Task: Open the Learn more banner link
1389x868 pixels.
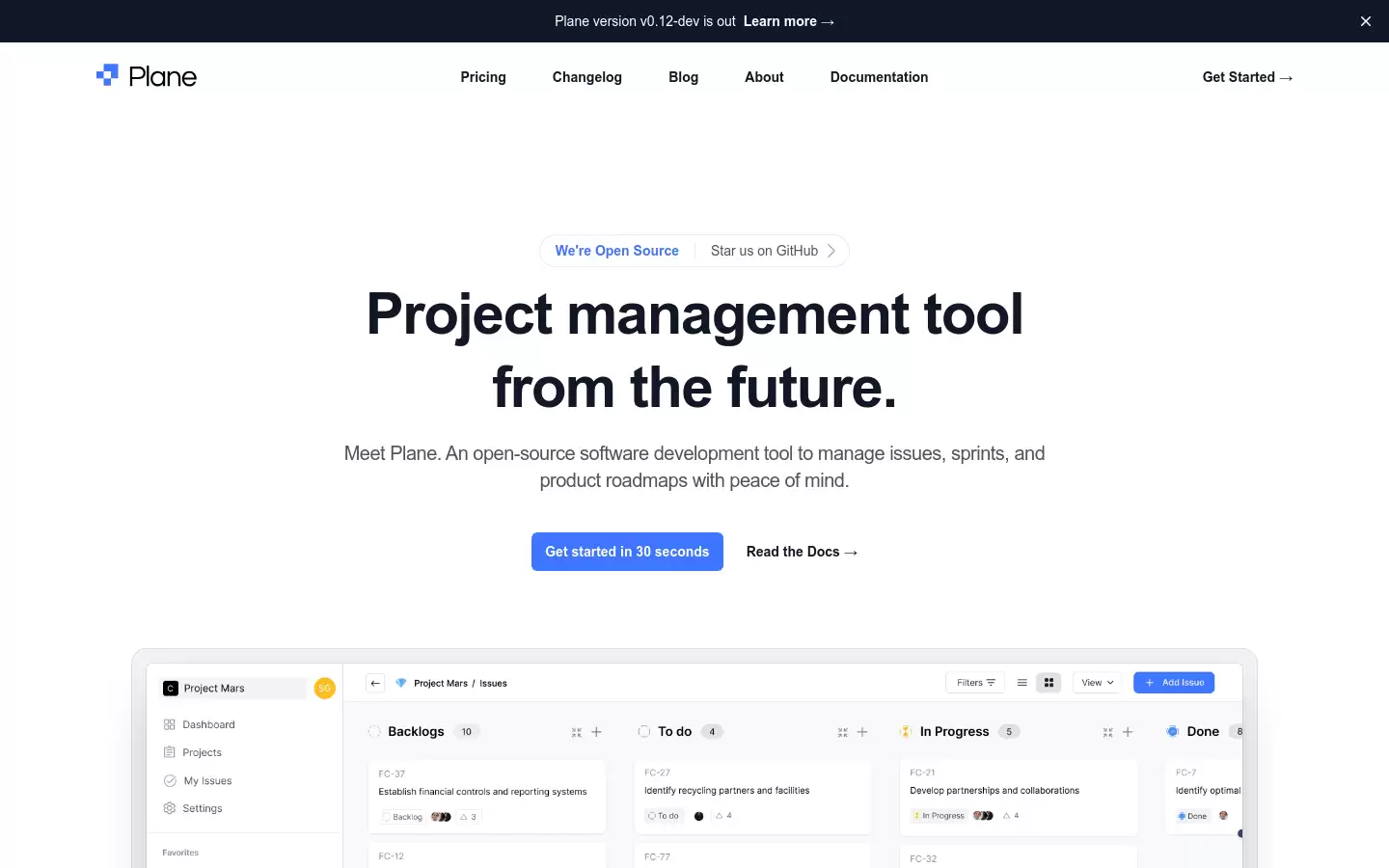Action: [788, 21]
